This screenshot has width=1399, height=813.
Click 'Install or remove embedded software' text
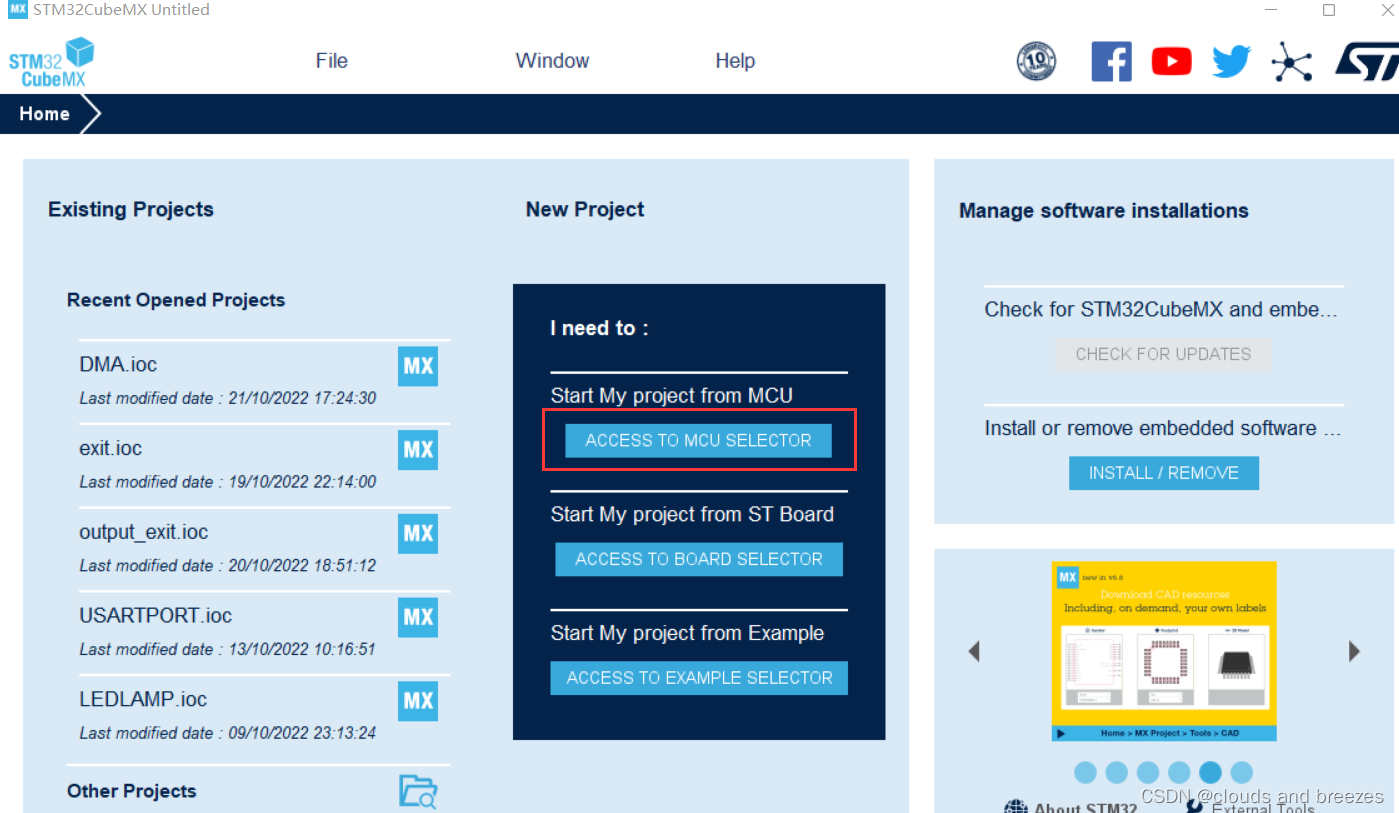point(1163,428)
